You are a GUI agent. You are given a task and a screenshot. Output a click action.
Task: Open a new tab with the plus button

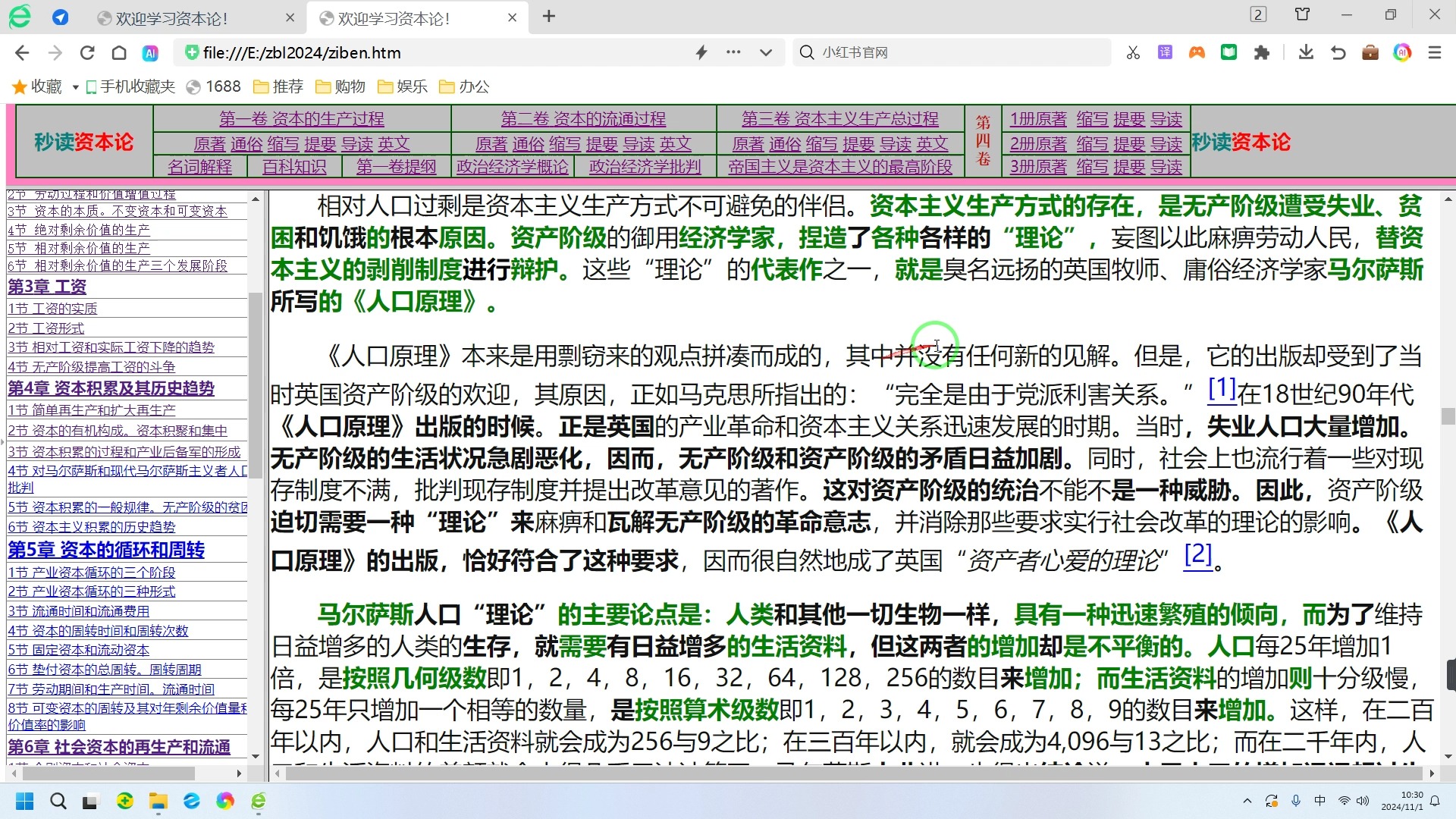[x=549, y=16]
